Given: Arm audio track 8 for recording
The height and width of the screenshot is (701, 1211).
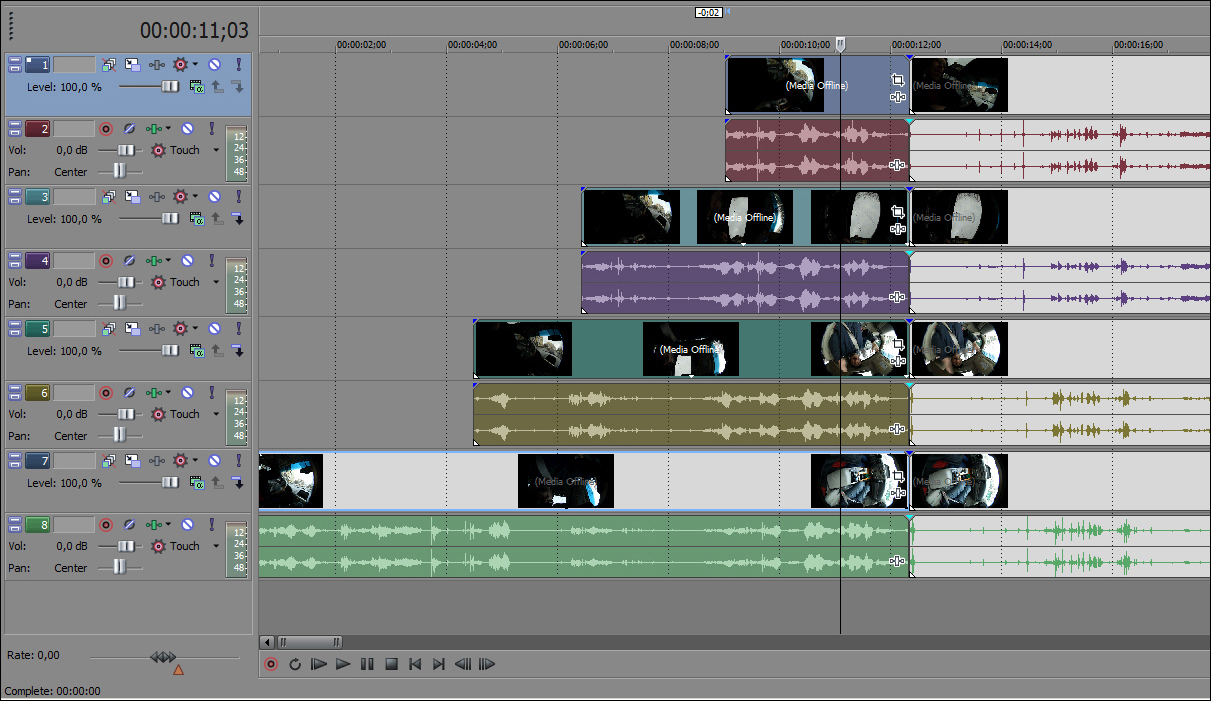Looking at the screenshot, I should (x=106, y=524).
